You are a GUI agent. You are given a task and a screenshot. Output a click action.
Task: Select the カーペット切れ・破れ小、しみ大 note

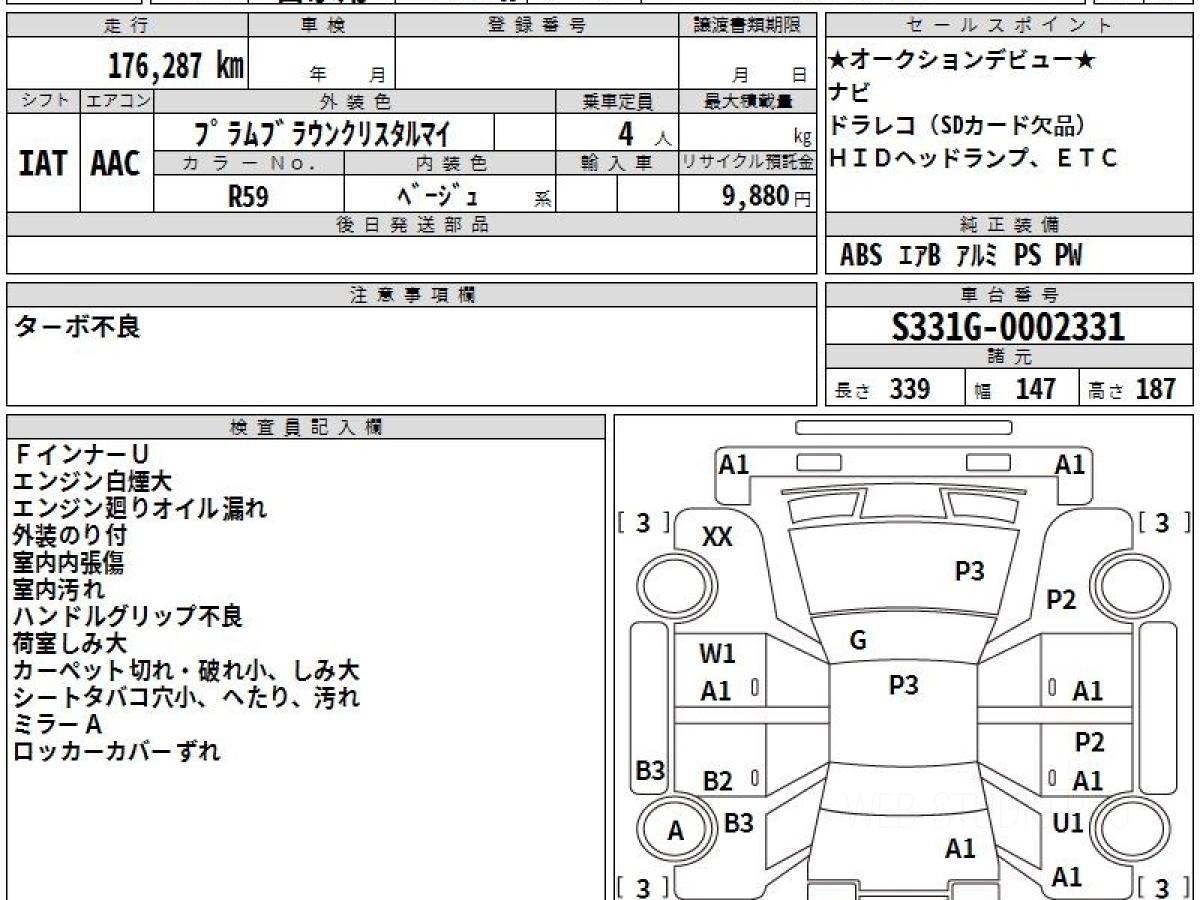pyautogui.click(x=187, y=670)
